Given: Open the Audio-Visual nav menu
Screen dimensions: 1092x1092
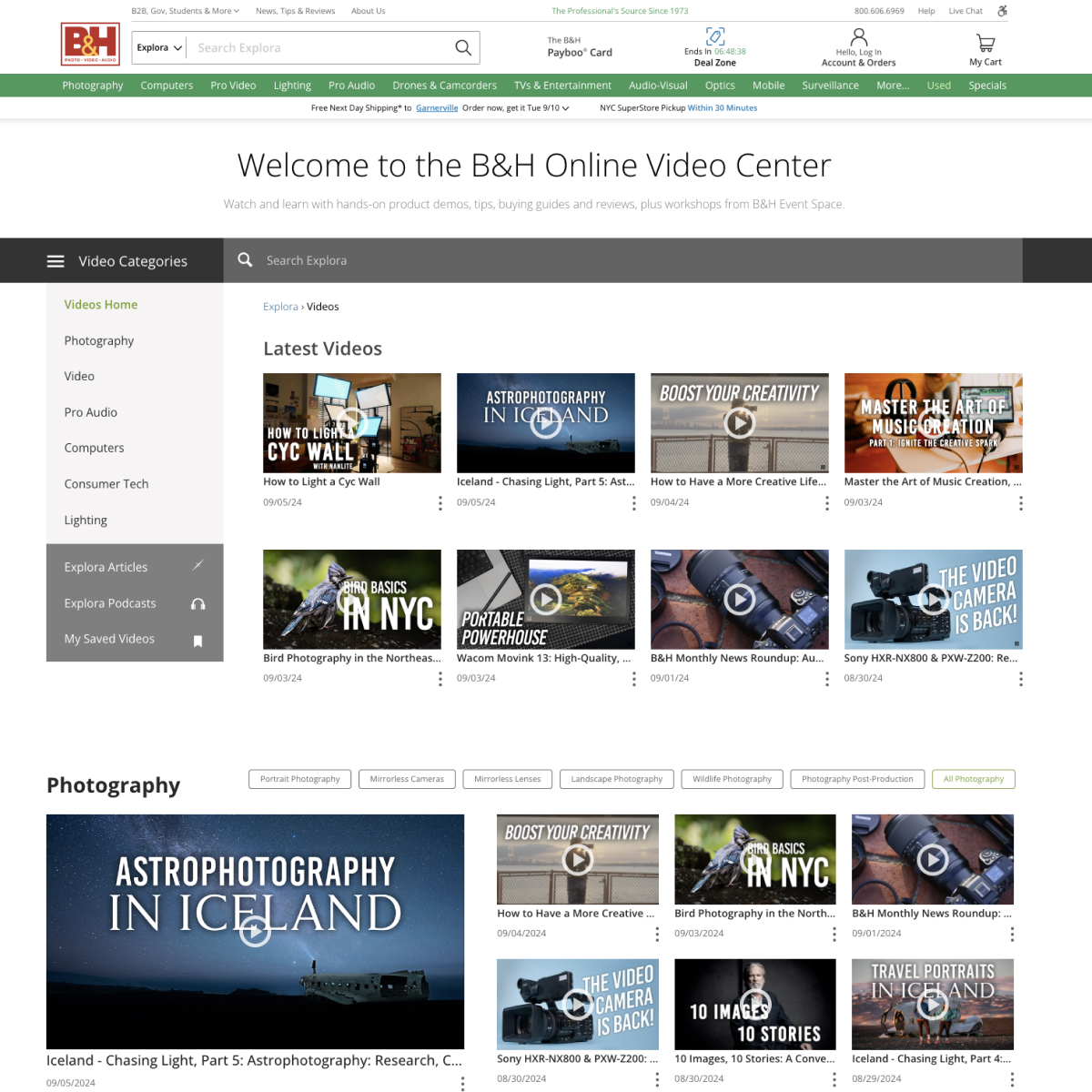Looking at the screenshot, I should pos(658,86).
